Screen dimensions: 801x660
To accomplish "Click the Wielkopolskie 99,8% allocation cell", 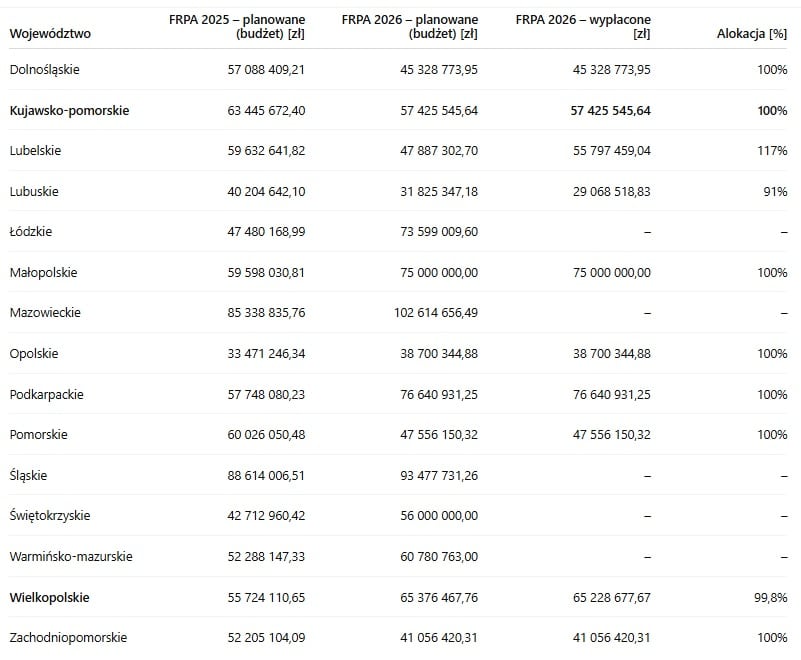I will click(x=770, y=598).
